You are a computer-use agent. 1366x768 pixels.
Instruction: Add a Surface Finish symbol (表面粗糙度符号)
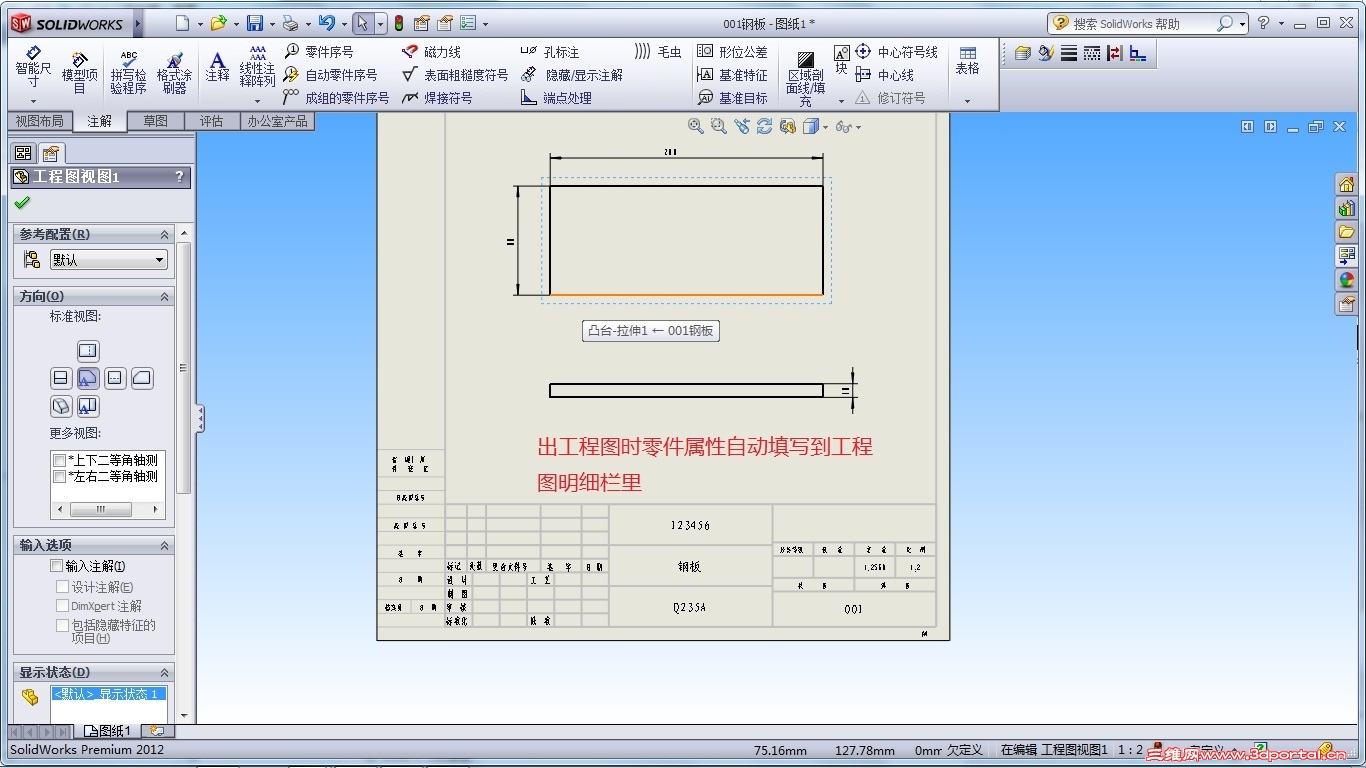454,75
